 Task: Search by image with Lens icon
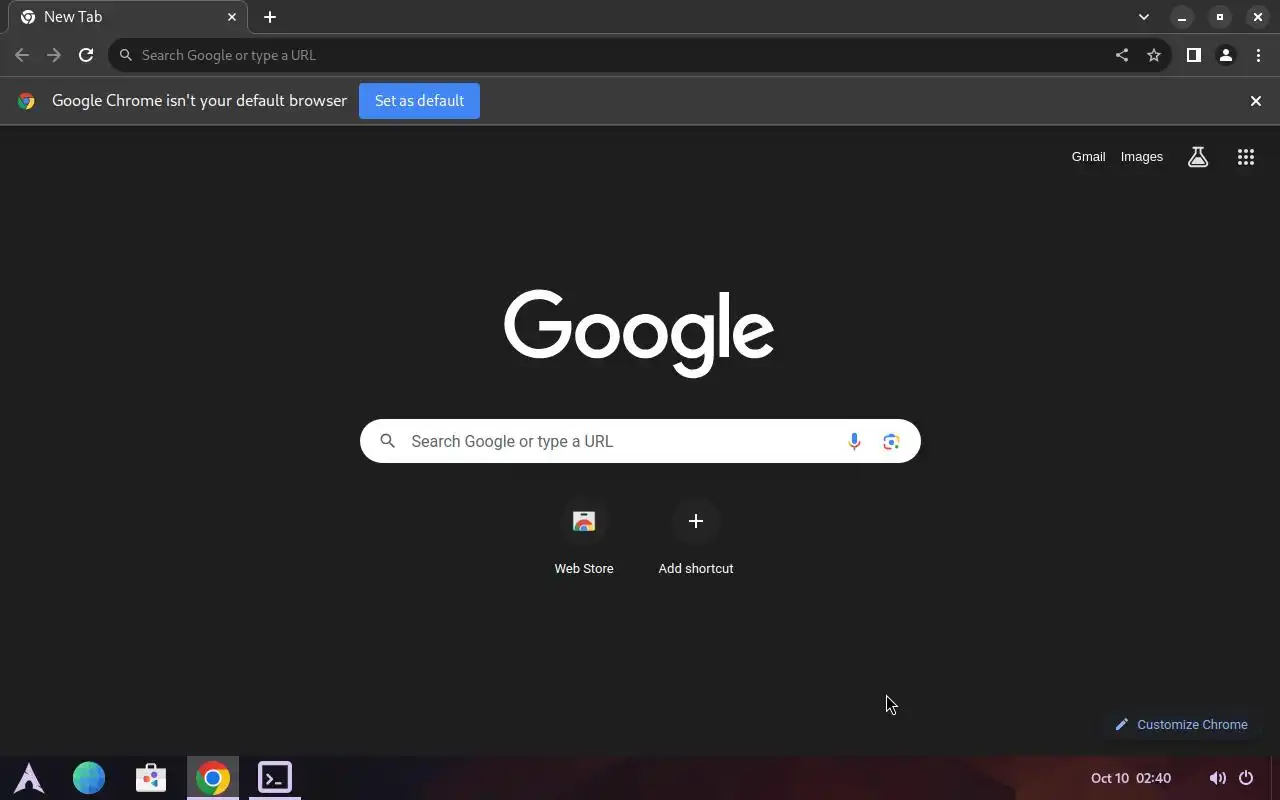891,441
